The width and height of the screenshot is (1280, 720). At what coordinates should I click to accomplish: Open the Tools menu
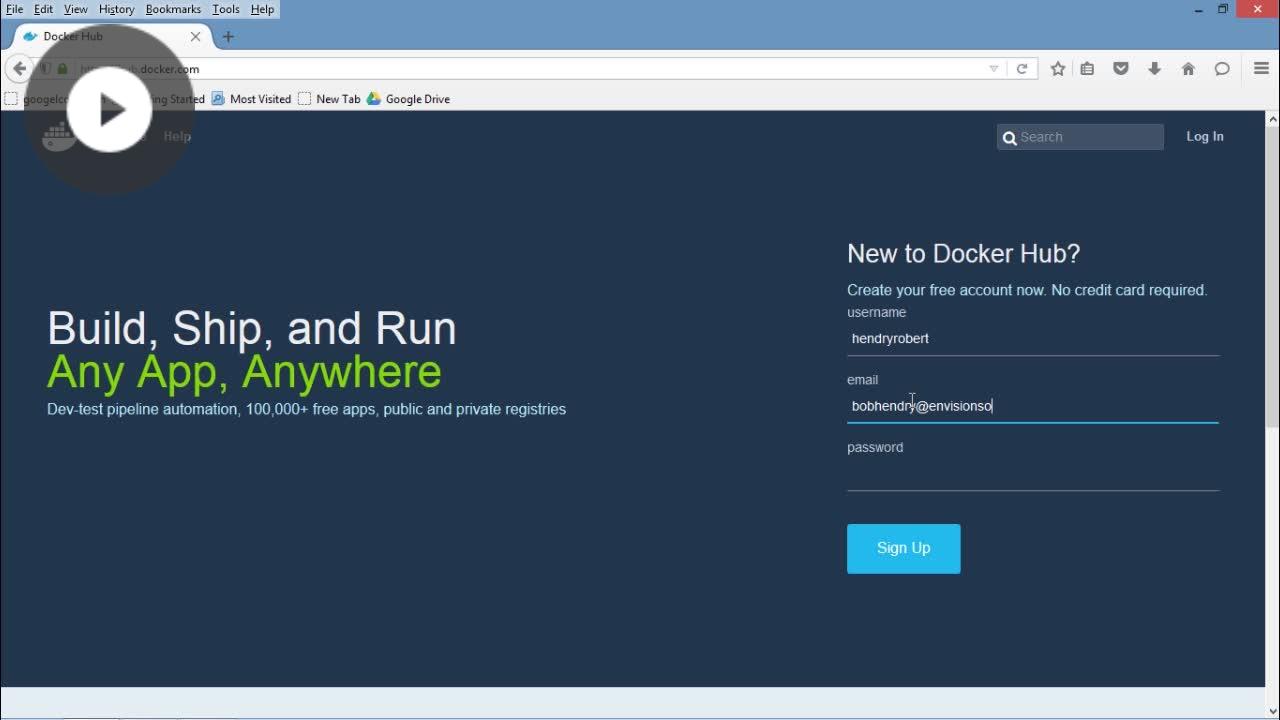(x=226, y=9)
